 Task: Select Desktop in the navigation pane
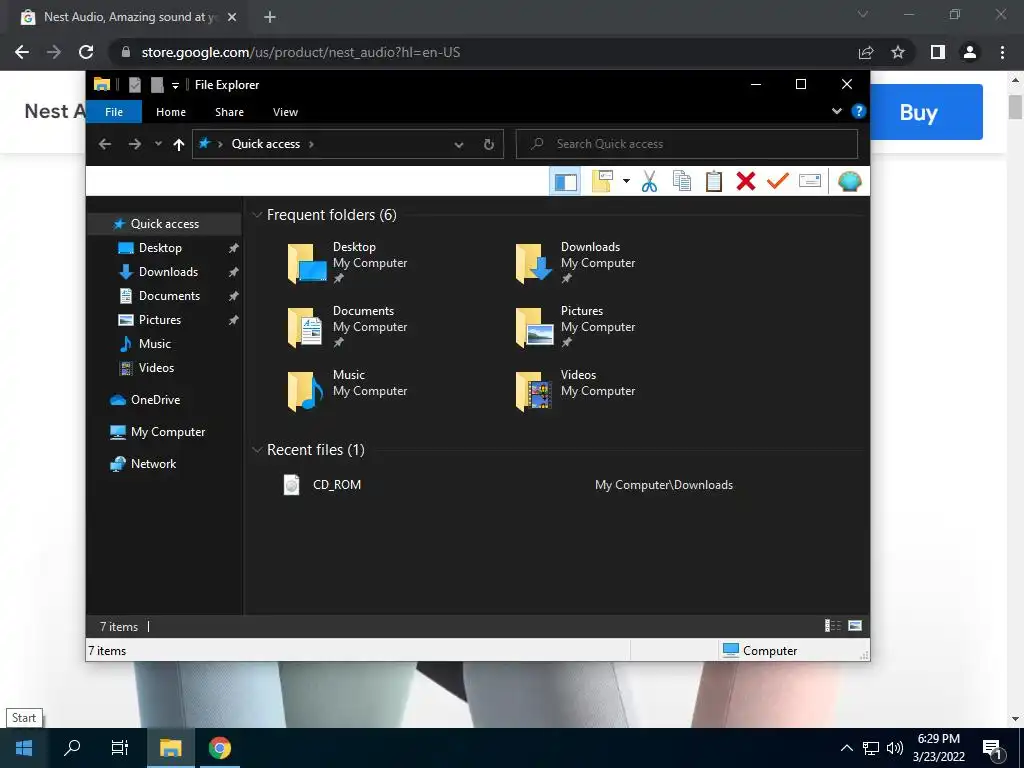[x=160, y=248]
